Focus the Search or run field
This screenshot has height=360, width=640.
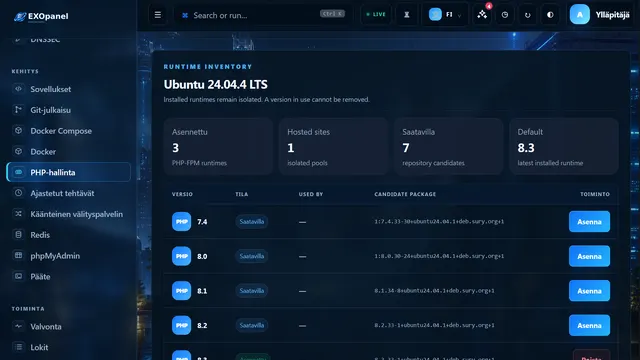[x=262, y=15]
